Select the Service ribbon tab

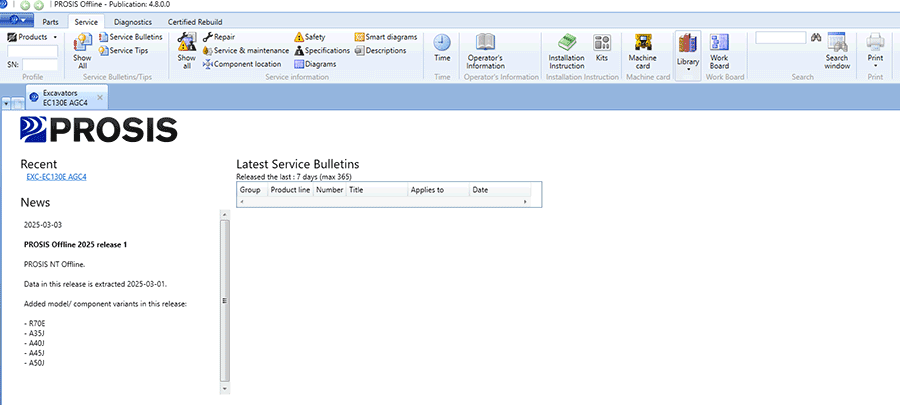tap(86, 22)
